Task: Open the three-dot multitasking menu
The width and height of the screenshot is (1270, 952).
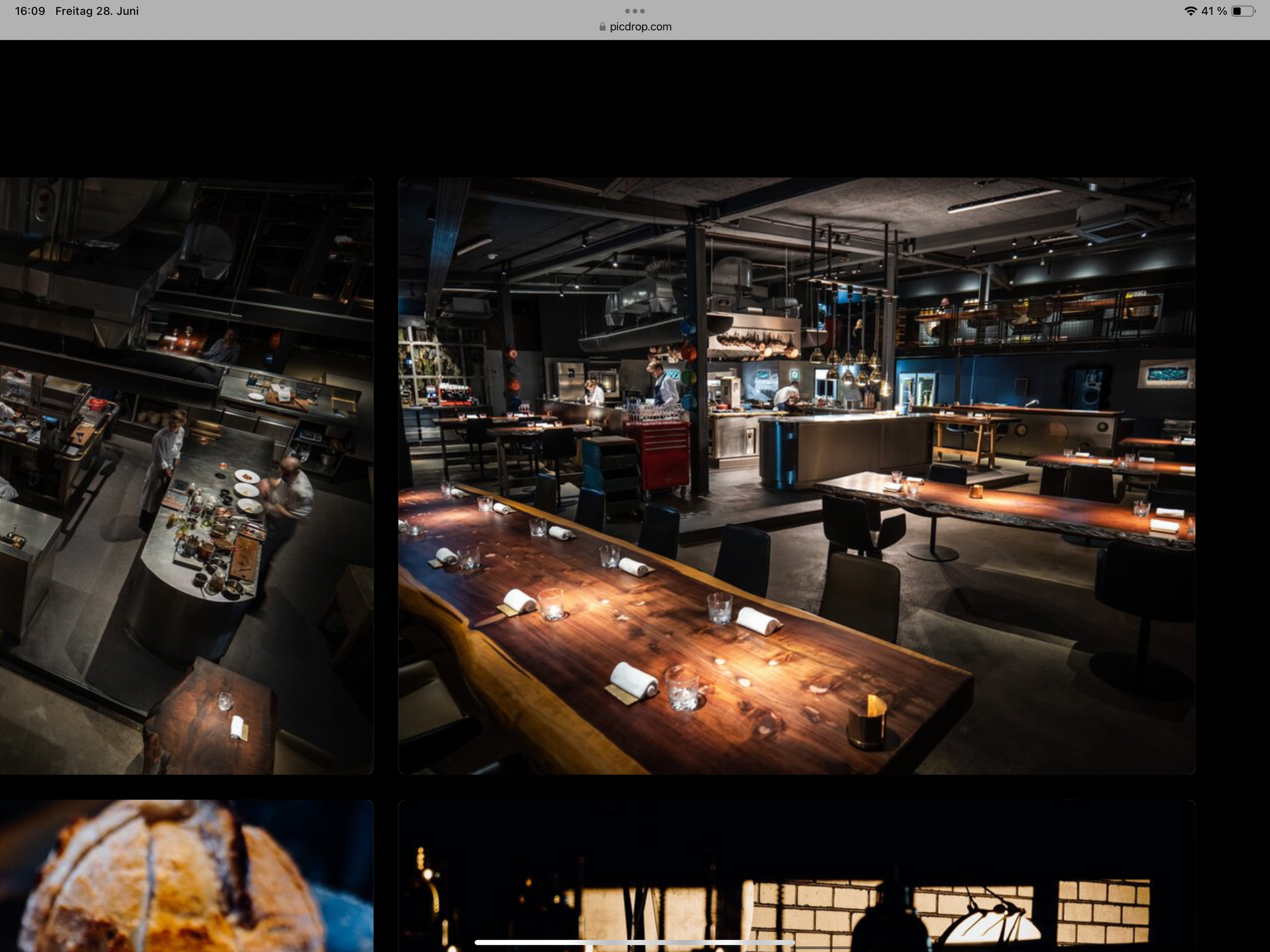Action: click(635, 11)
